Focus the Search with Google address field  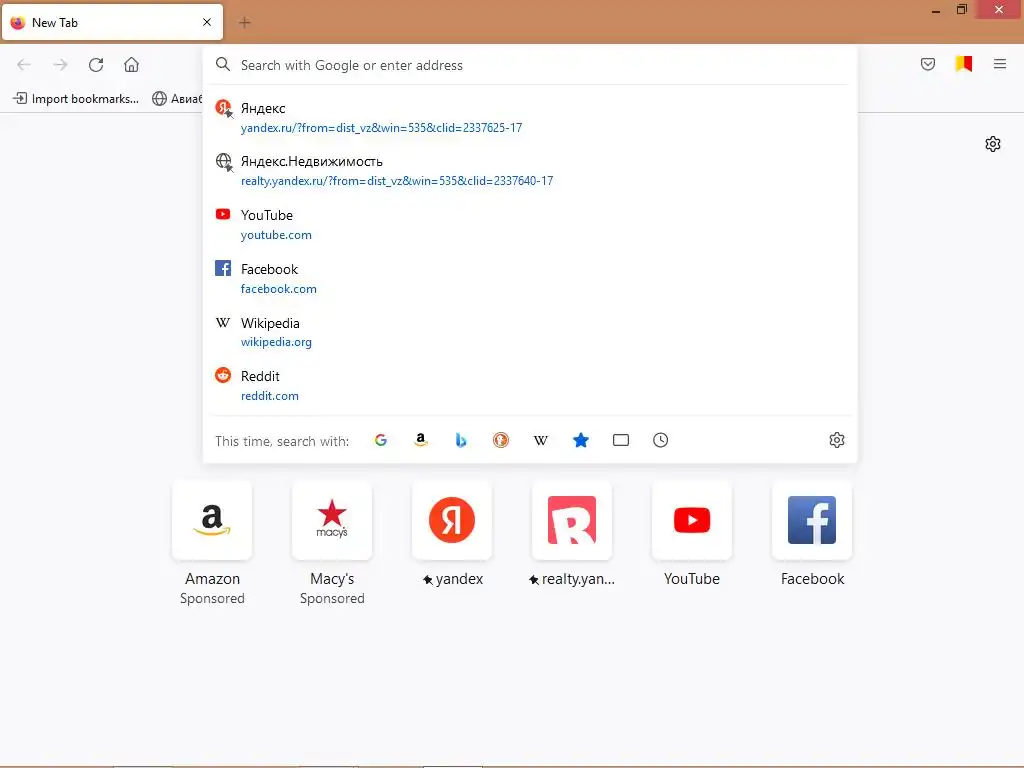pyautogui.click(x=530, y=65)
